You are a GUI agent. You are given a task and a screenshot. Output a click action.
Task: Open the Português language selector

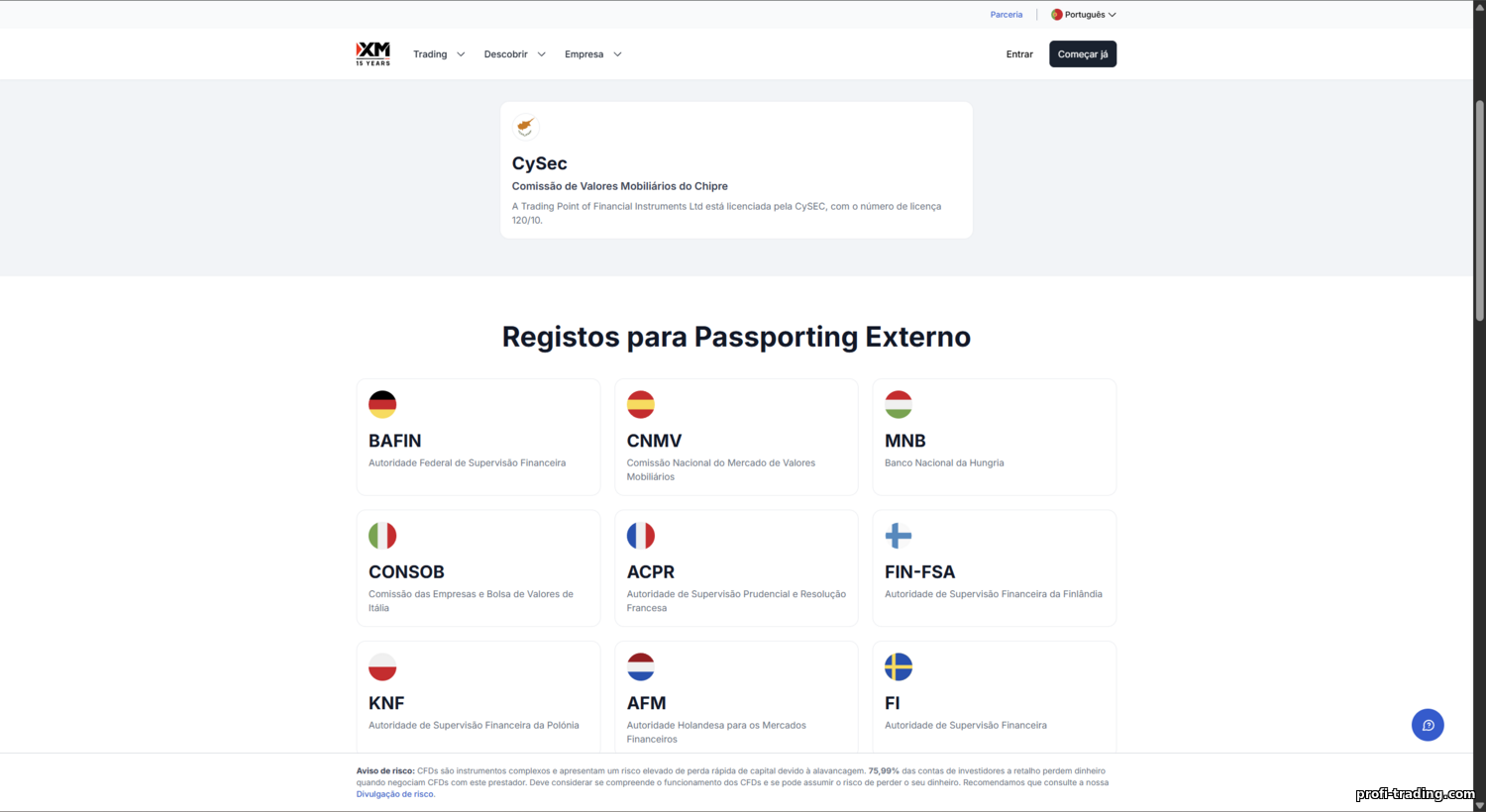coord(1084,15)
